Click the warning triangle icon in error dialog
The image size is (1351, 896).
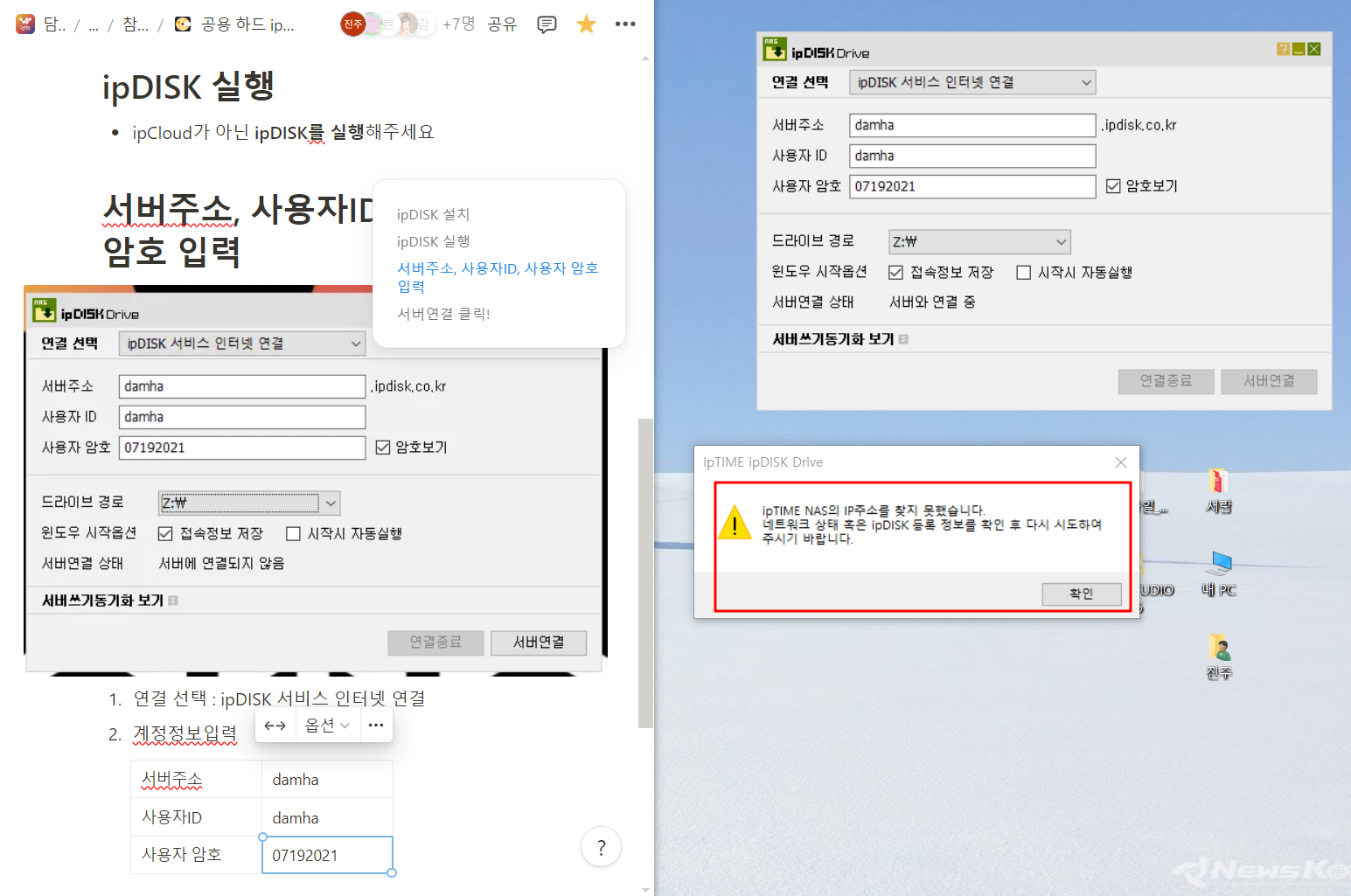coord(735,523)
